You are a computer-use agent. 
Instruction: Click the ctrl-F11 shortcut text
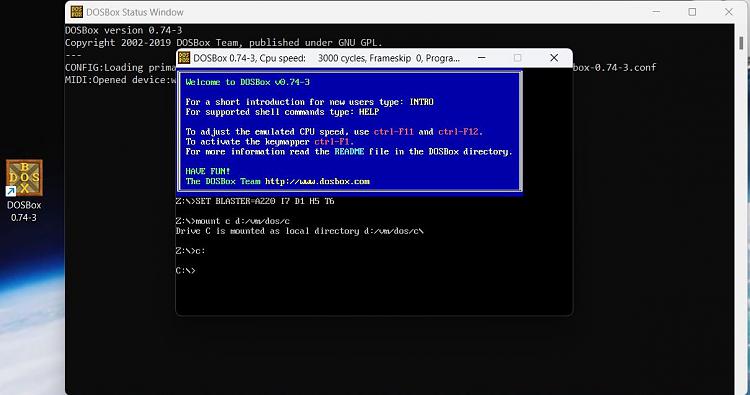point(393,132)
